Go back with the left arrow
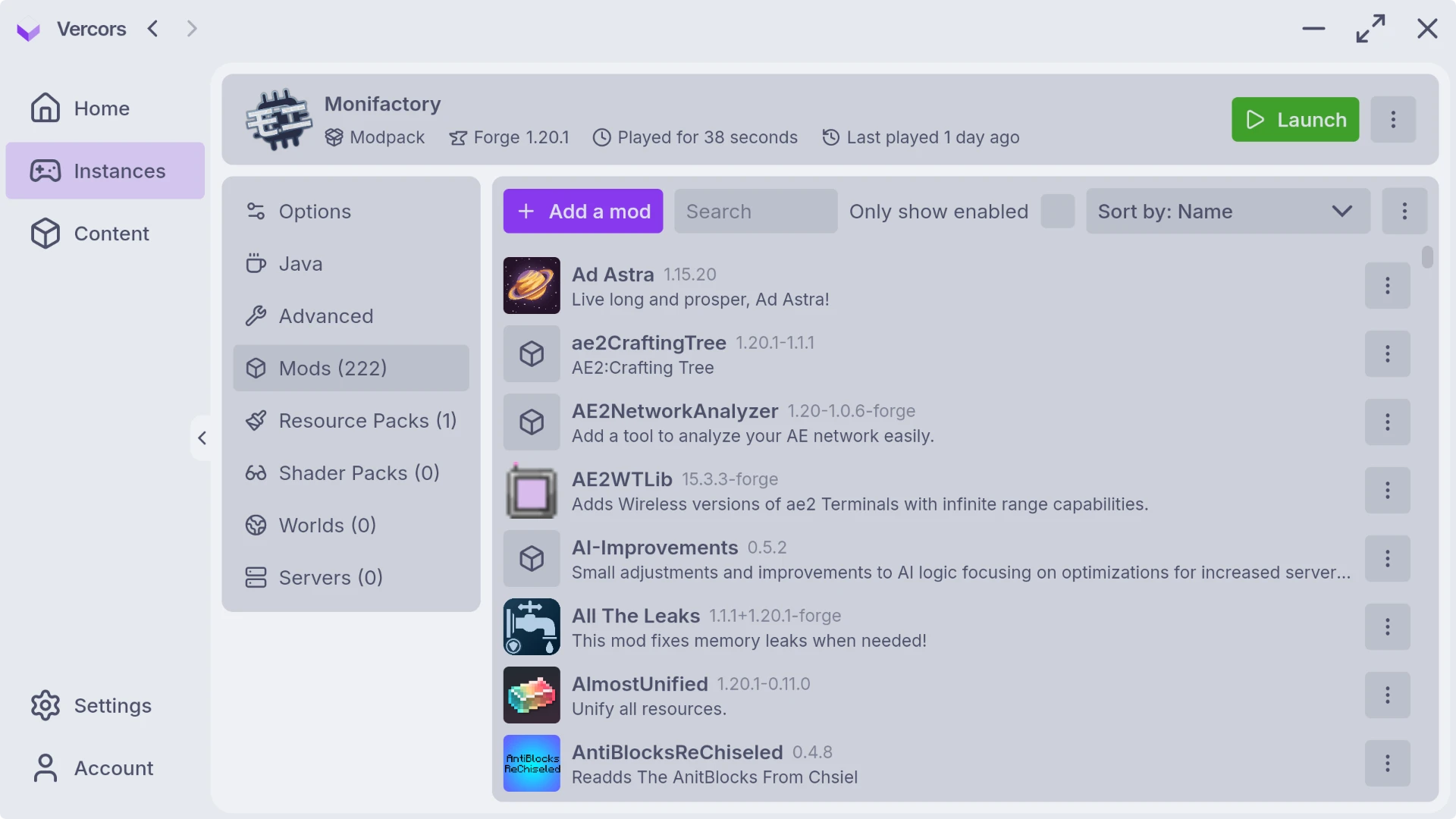The width and height of the screenshot is (1456, 819). (152, 29)
